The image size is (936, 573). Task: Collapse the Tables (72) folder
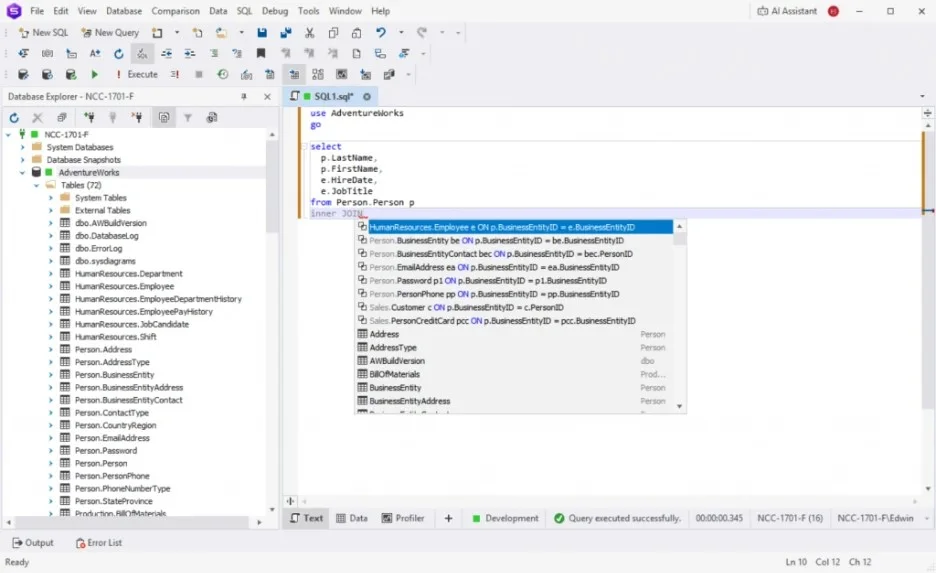[x=36, y=185]
